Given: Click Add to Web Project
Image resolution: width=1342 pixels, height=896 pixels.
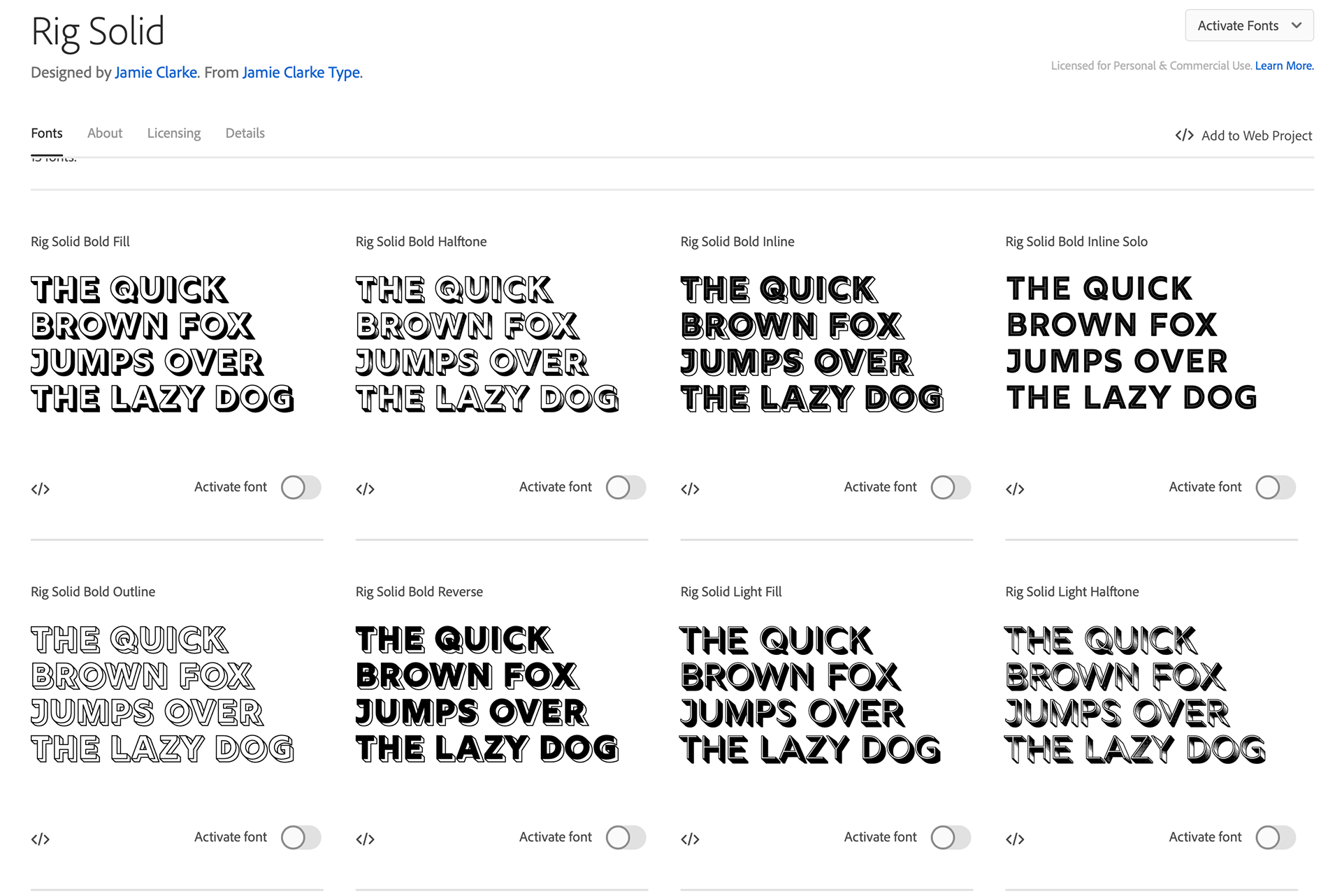Looking at the screenshot, I should [1243, 136].
